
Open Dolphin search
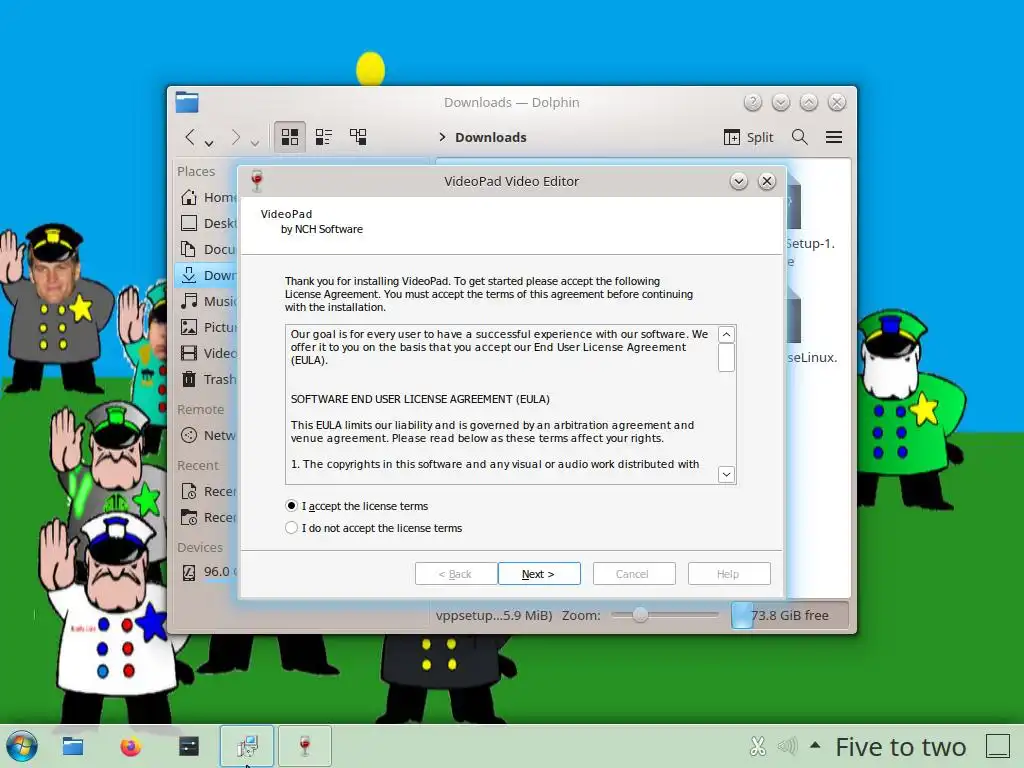(799, 137)
